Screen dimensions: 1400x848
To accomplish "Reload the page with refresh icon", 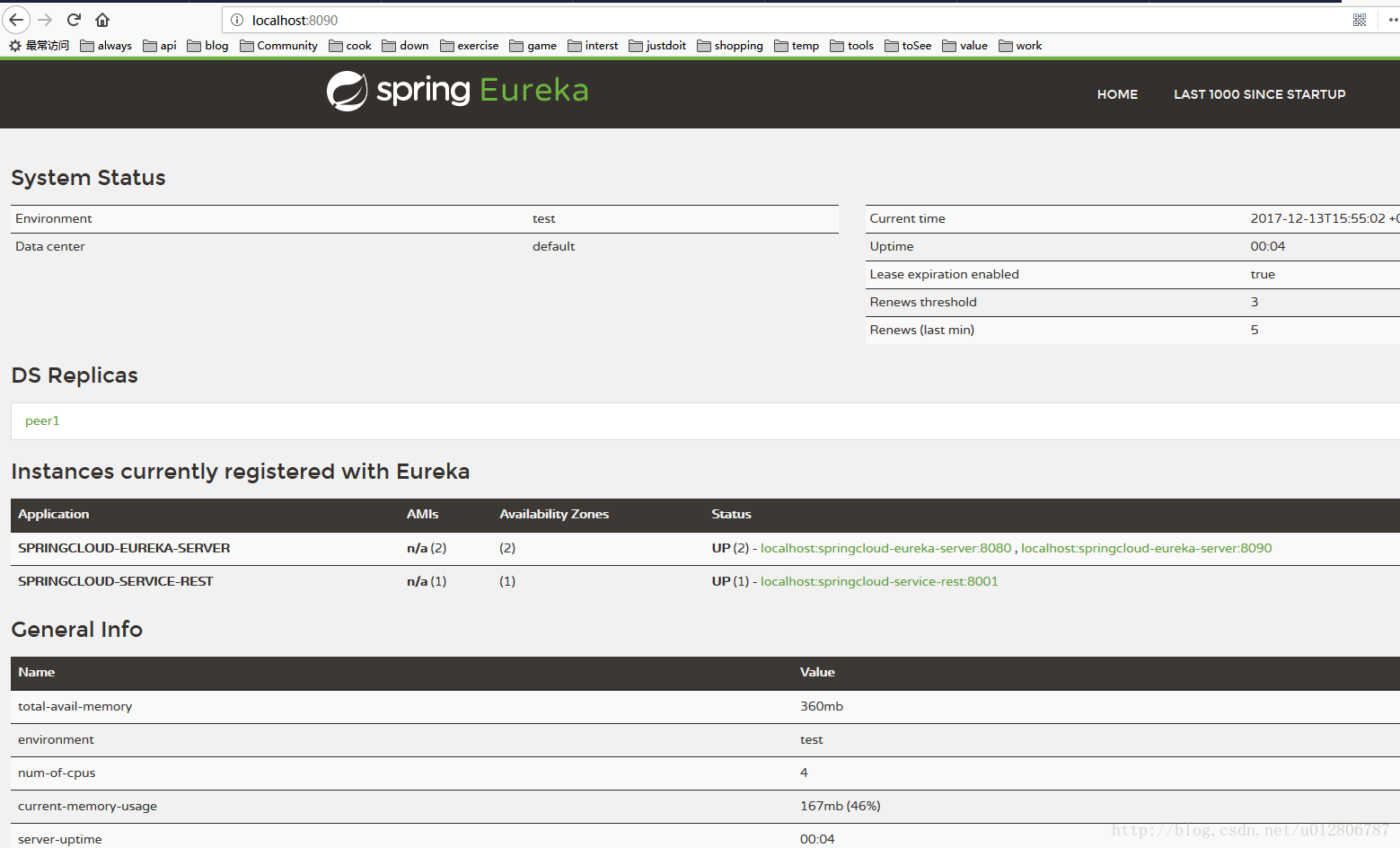I will pos(75,20).
